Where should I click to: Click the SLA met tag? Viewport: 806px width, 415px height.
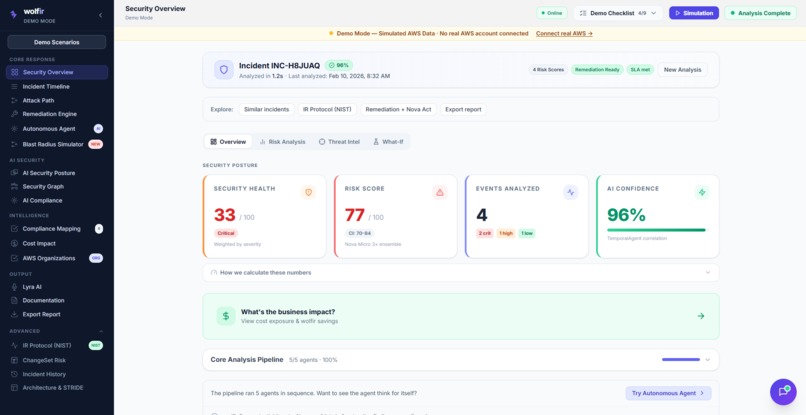(640, 69)
